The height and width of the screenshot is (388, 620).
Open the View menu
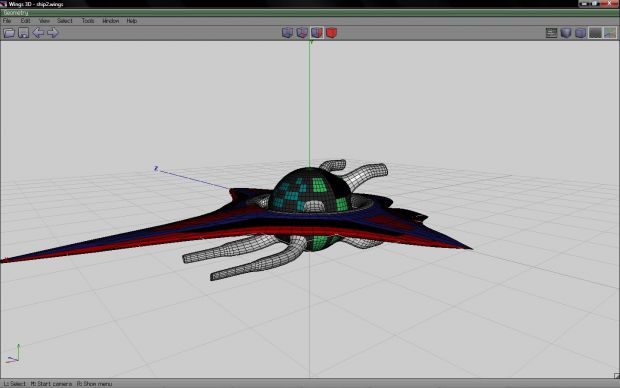(44, 21)
